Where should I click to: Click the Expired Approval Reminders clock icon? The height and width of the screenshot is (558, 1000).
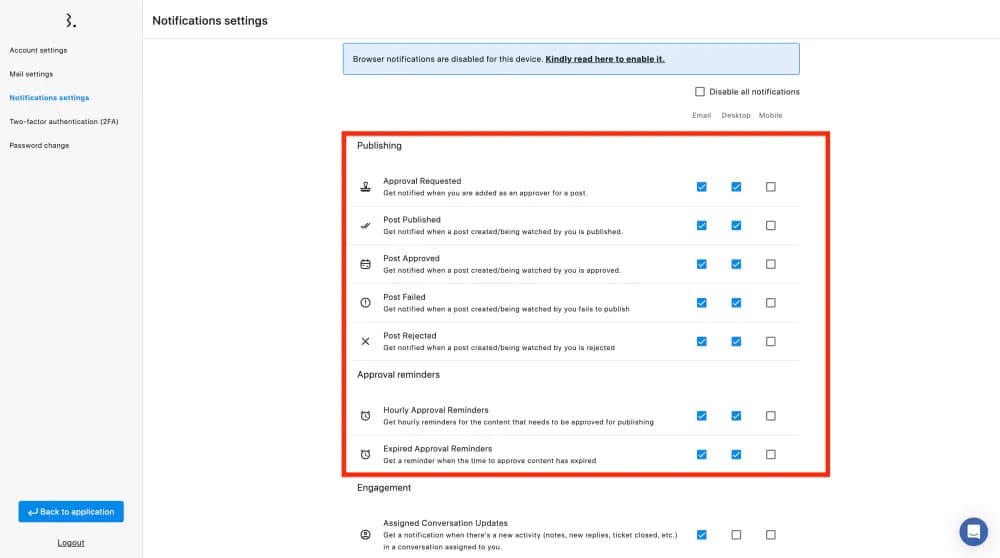[x=365, y=454]
